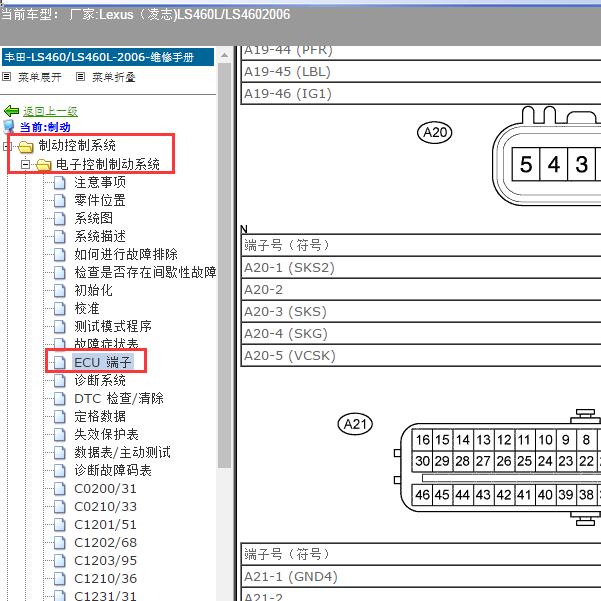Click the green back arrow icon
The width and height of the screenshot is (601, 601).
(11, 111)
